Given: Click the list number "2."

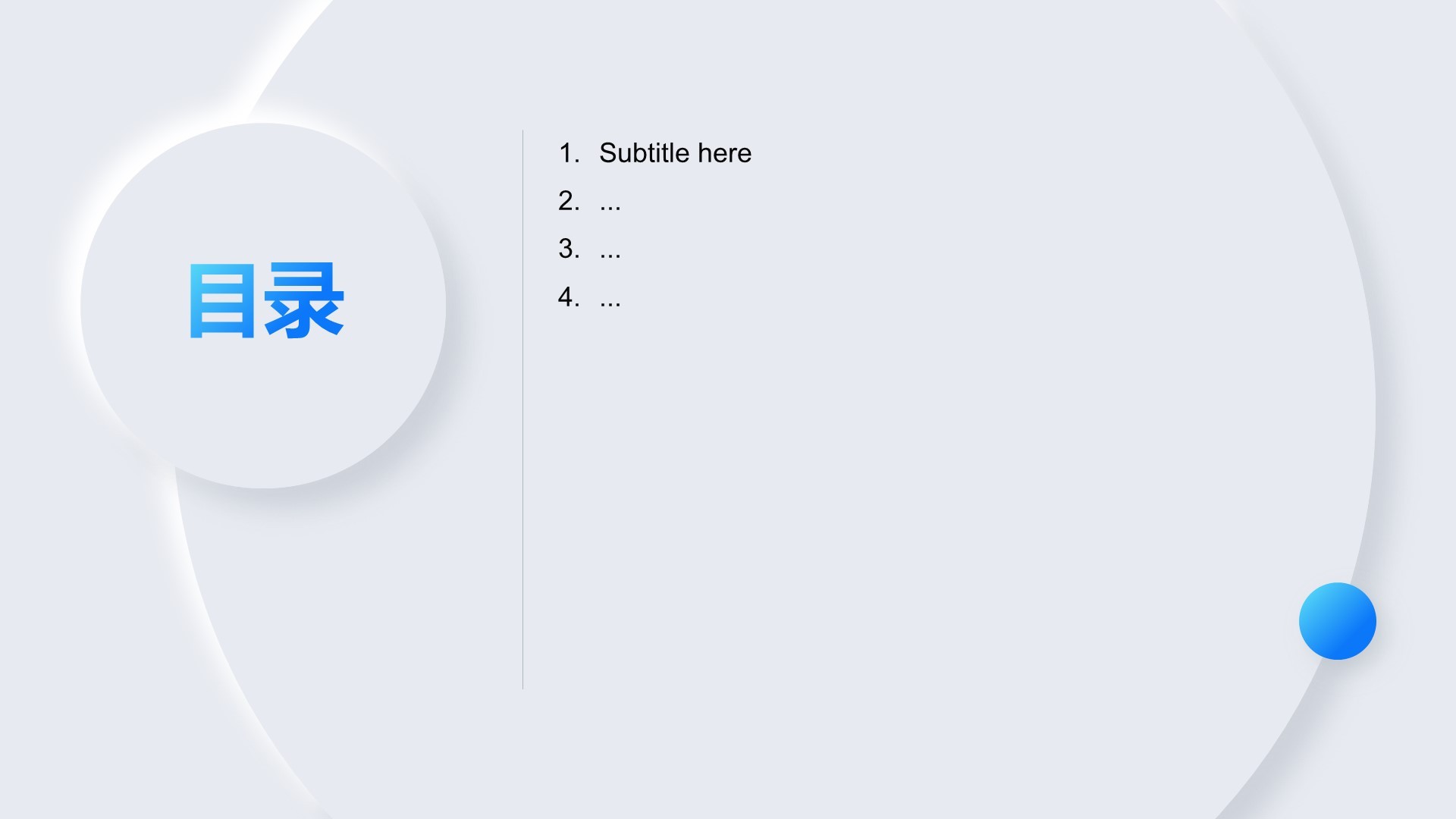Looking at the screenshot, I should pos(569,201).
